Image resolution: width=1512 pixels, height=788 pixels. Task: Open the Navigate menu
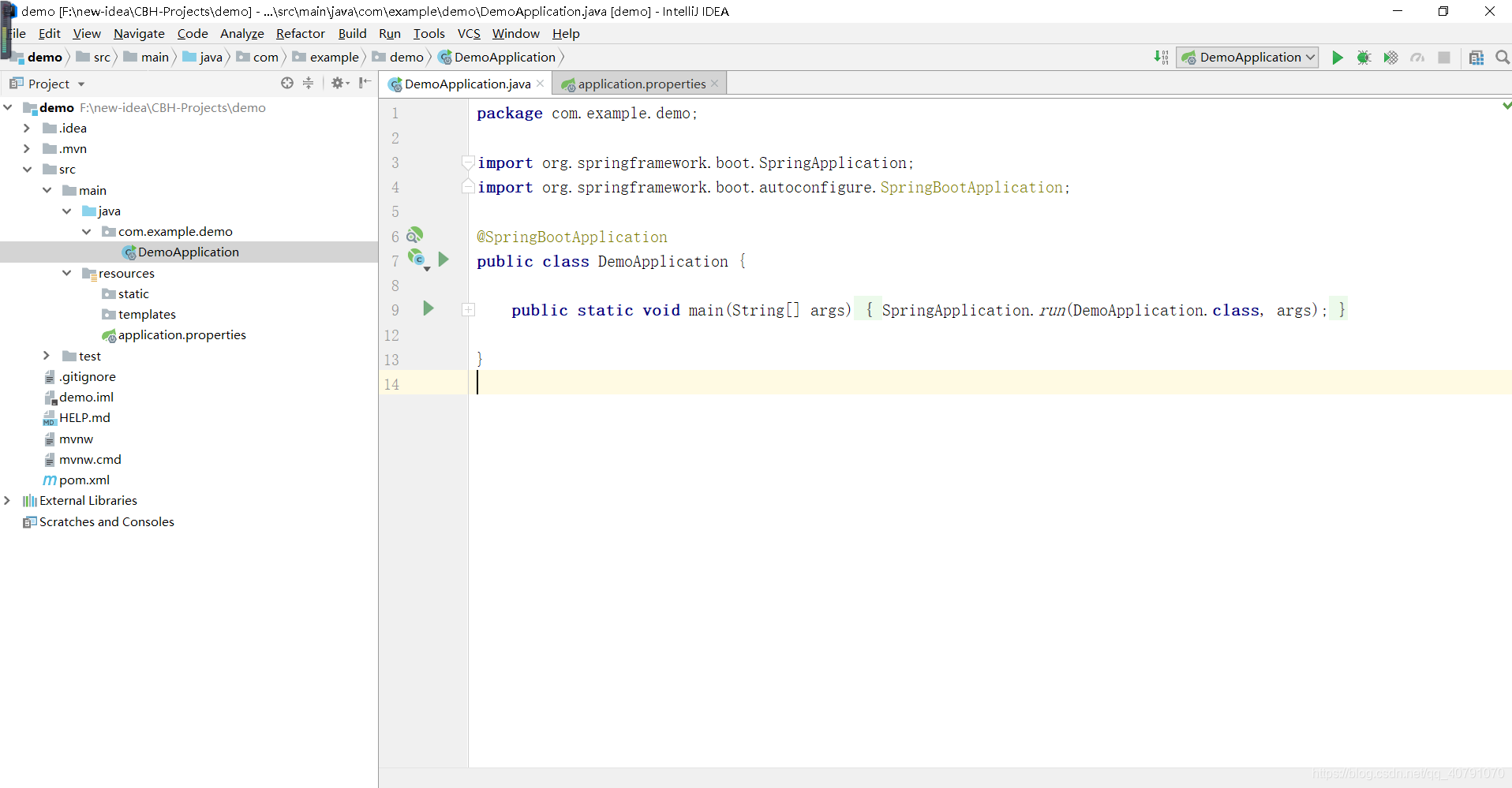(139, 33)
